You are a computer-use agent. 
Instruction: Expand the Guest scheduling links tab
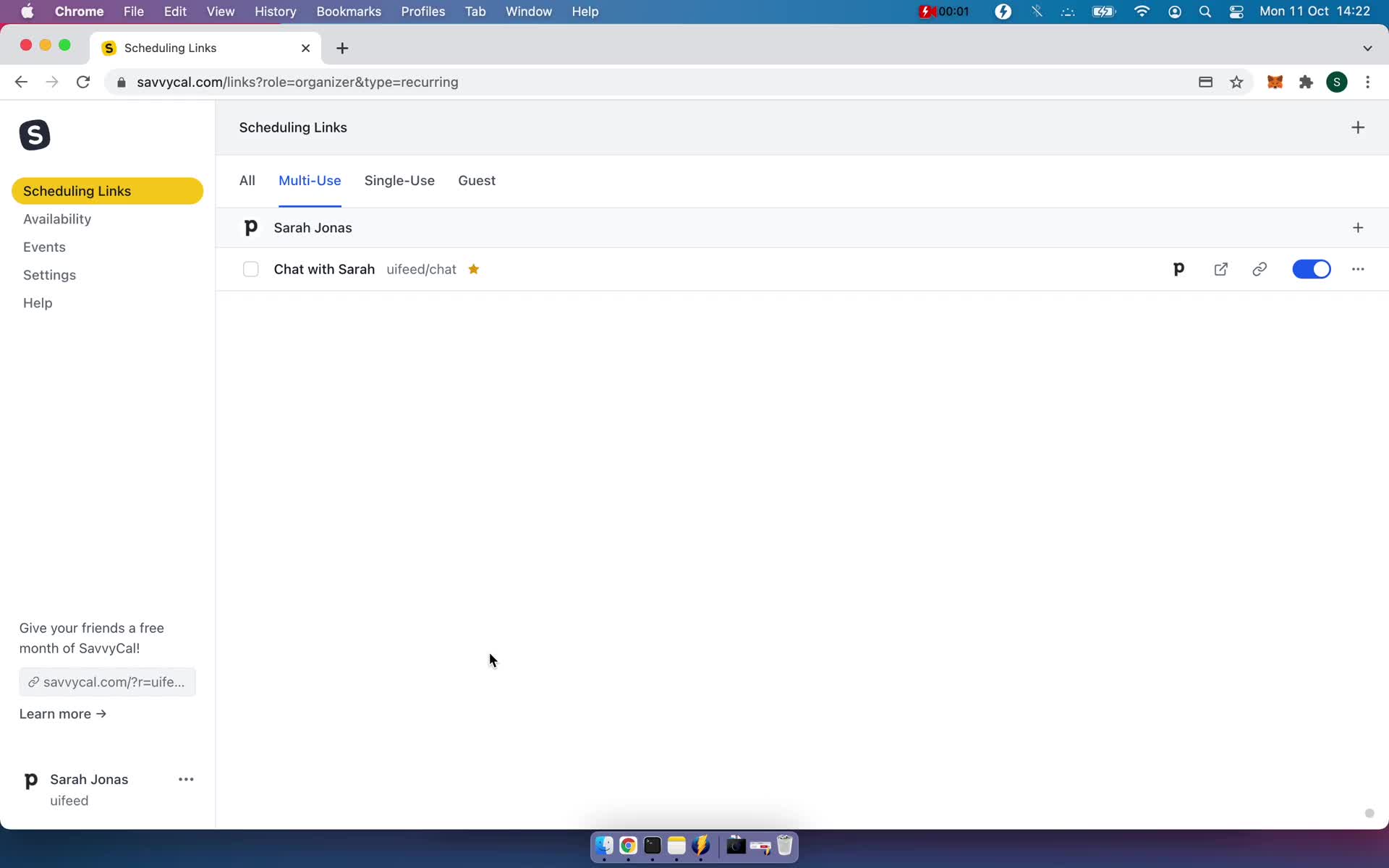[477, 180]
